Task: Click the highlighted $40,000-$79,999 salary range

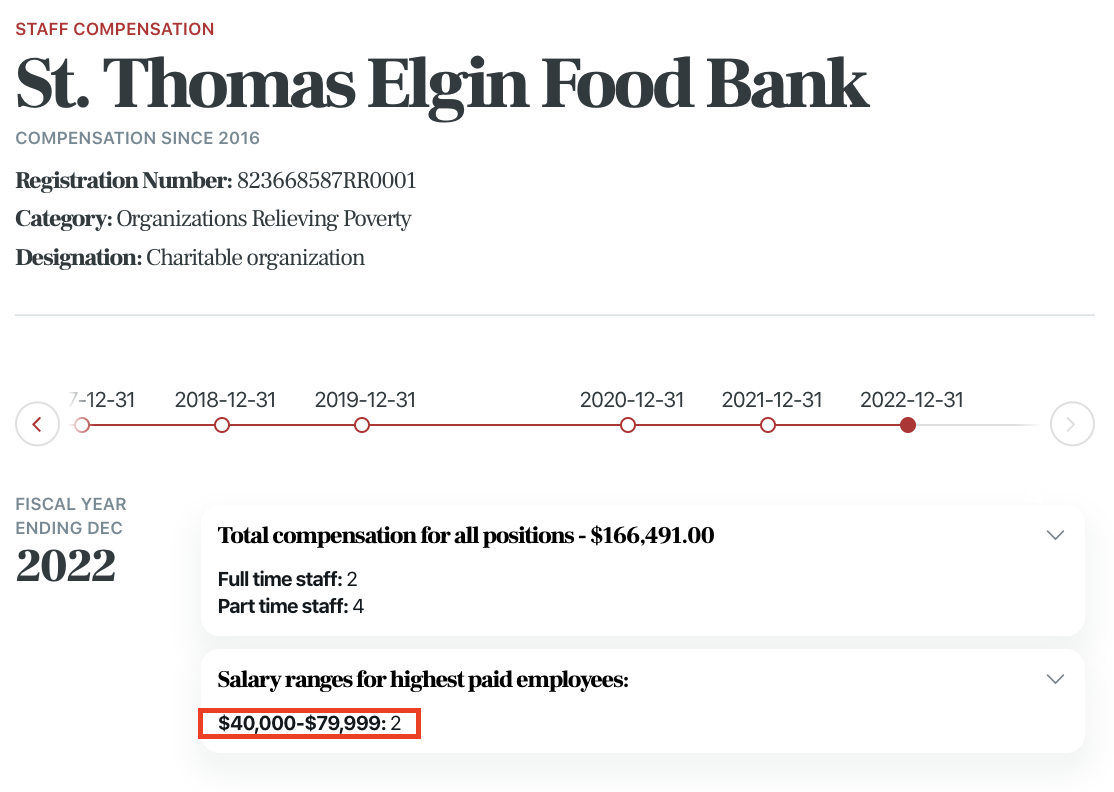Action: point(309,723)
